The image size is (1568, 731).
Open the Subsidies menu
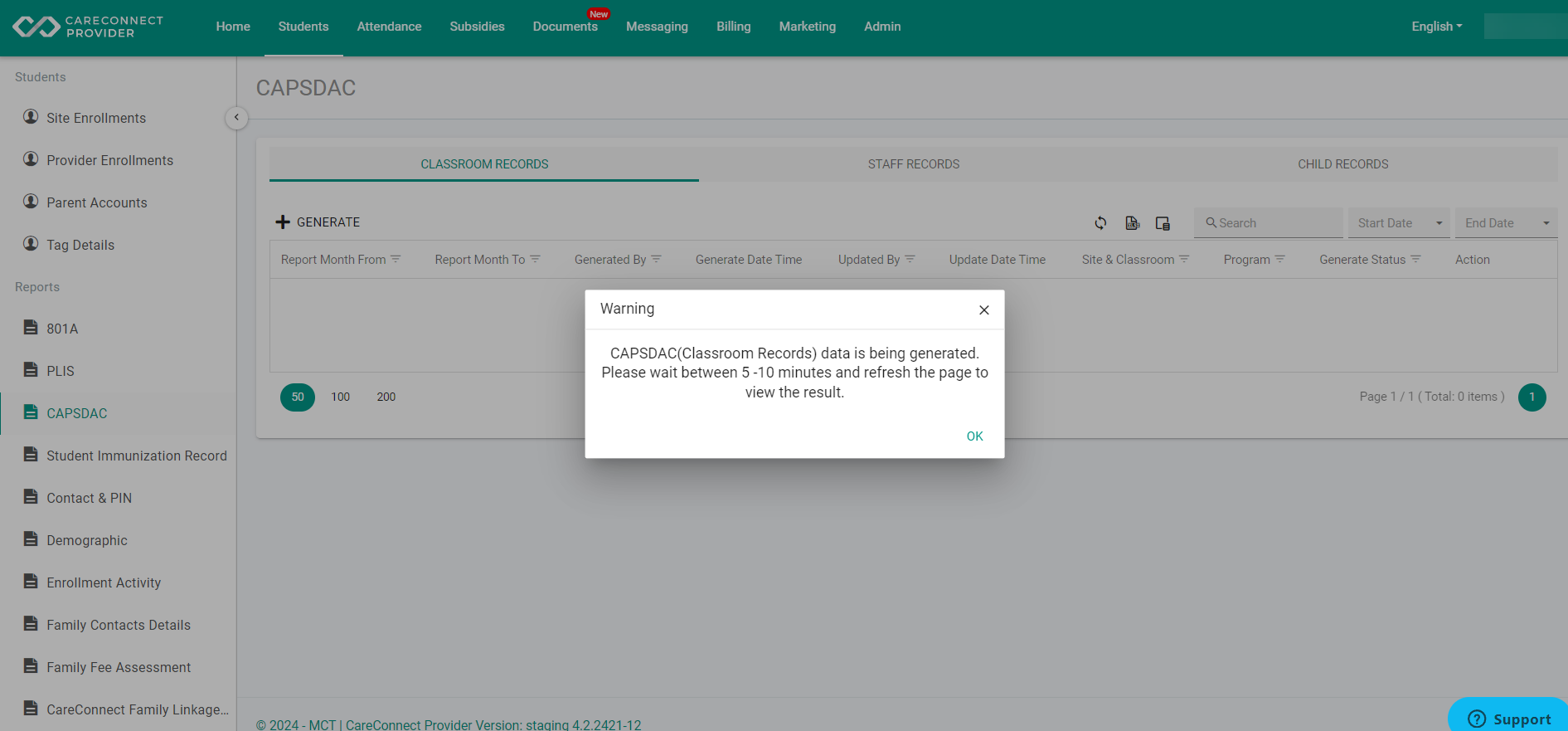click(x=477, y=27)
